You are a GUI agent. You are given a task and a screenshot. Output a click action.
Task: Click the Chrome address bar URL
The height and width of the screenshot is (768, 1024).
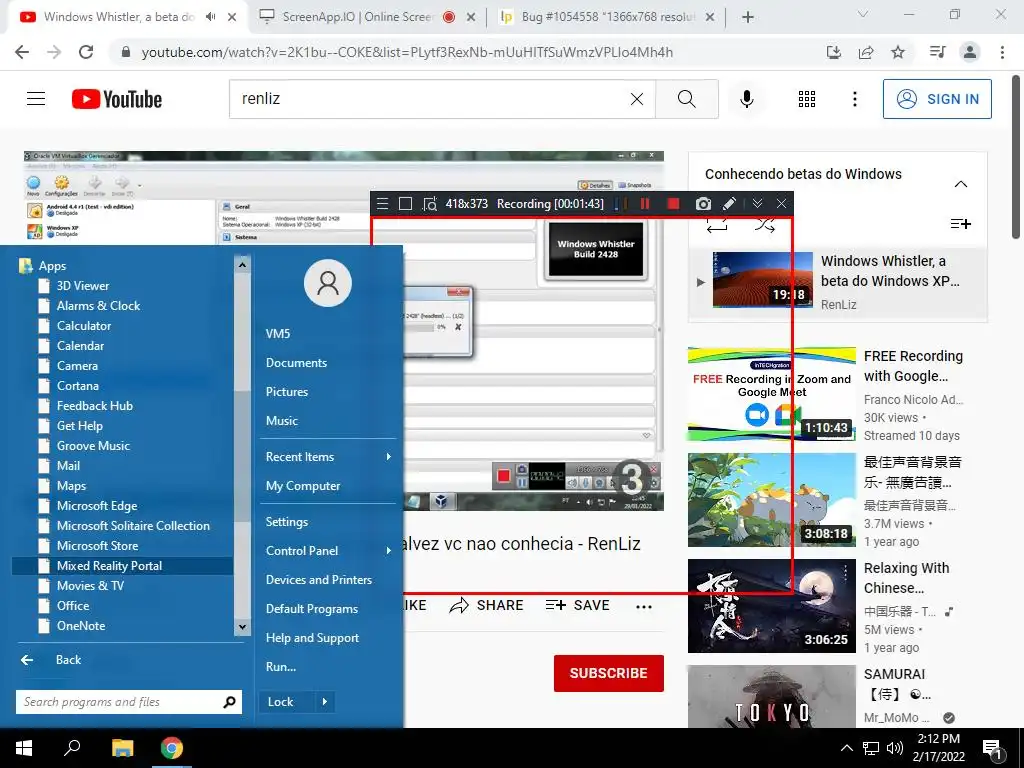click(x=407, y=52)
